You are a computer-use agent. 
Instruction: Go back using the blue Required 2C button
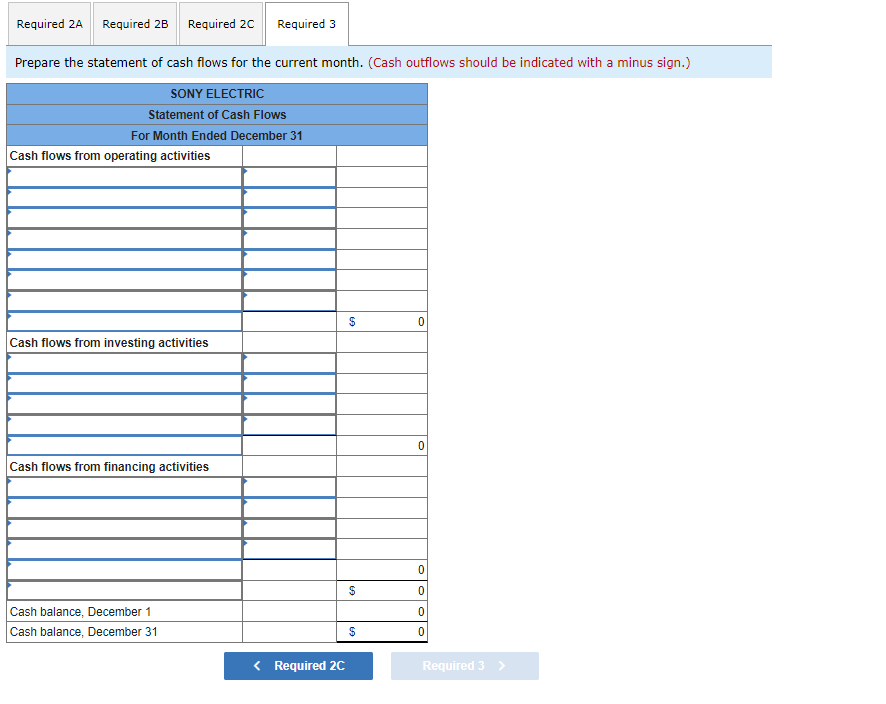(x=298, y=666)
